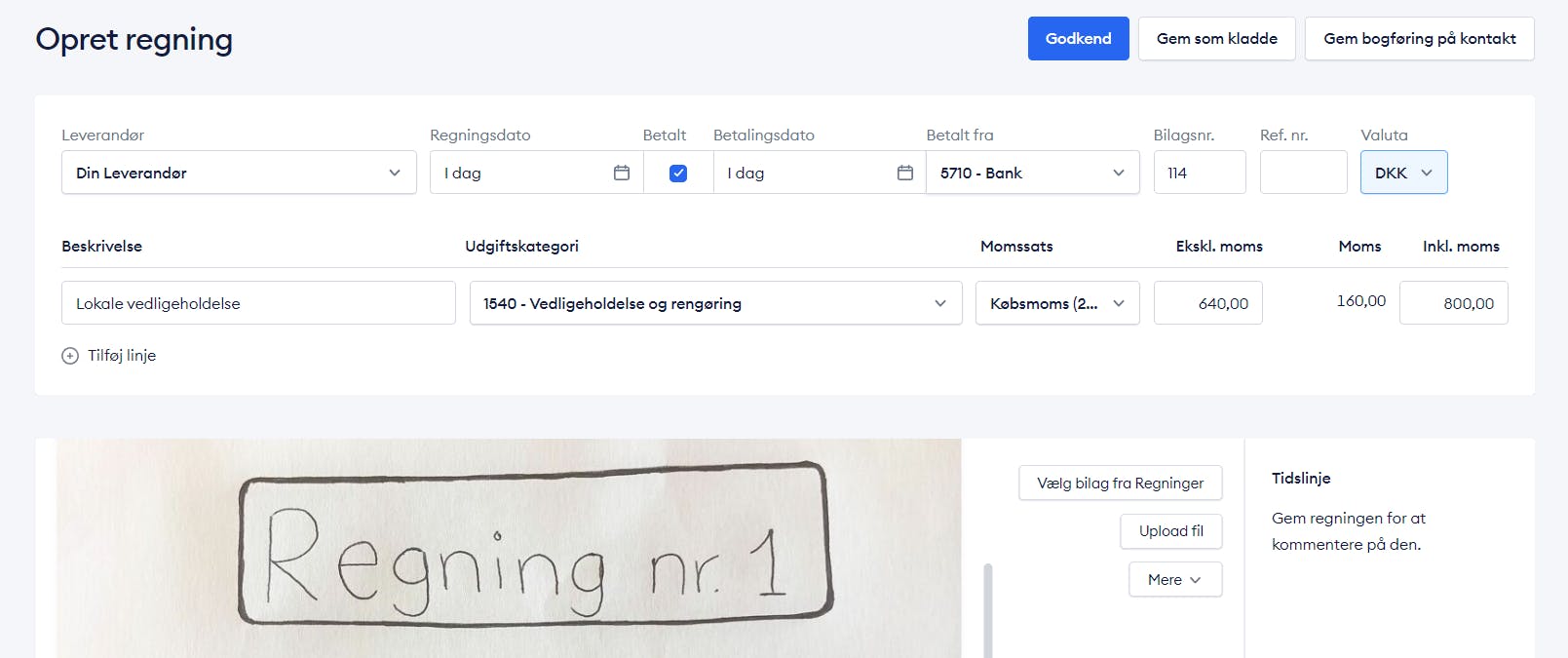
Task: Click the attachment preview scrollbar
Action: click(988, 610)
